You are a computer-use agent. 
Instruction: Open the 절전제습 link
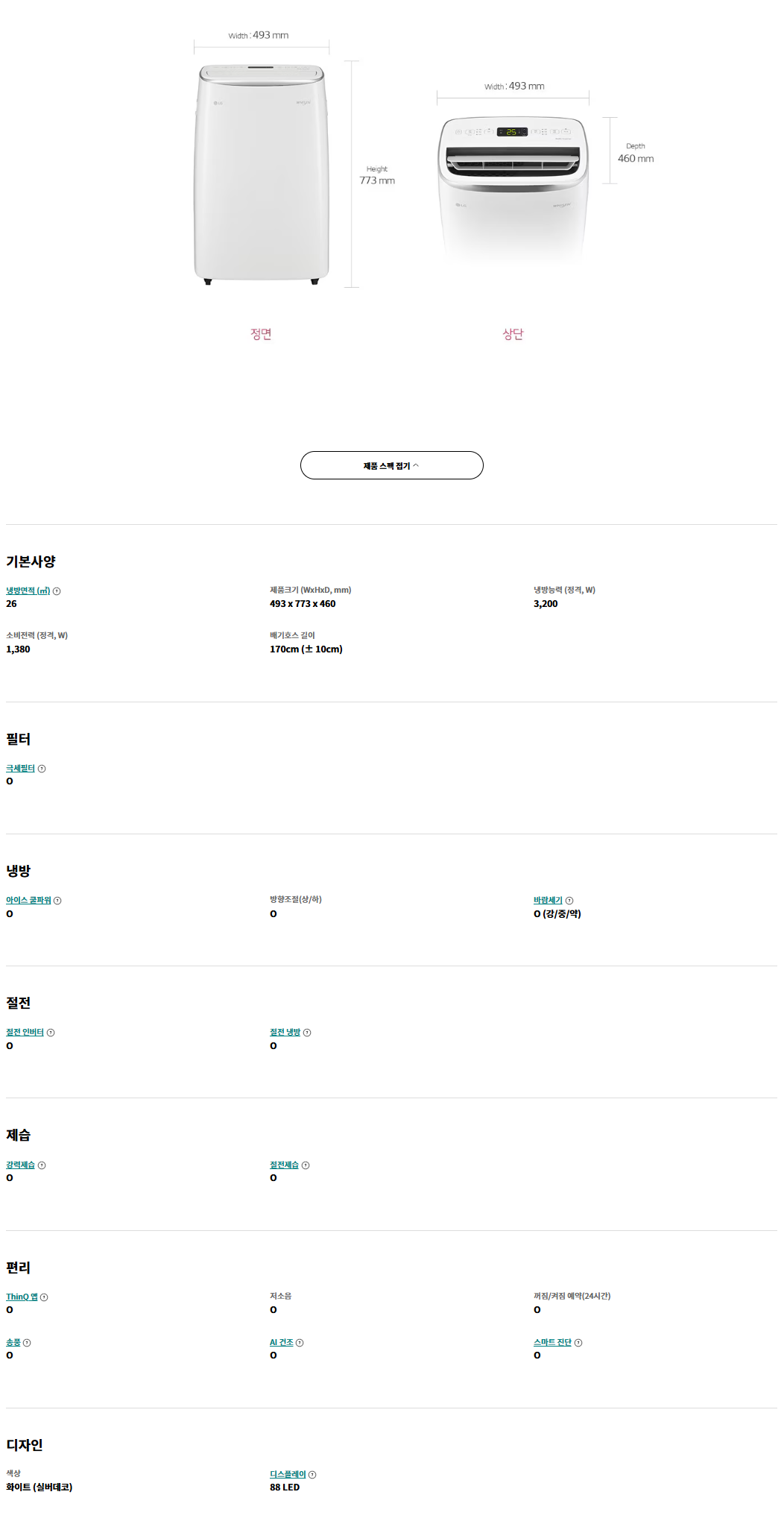(x=284, y=1165)
